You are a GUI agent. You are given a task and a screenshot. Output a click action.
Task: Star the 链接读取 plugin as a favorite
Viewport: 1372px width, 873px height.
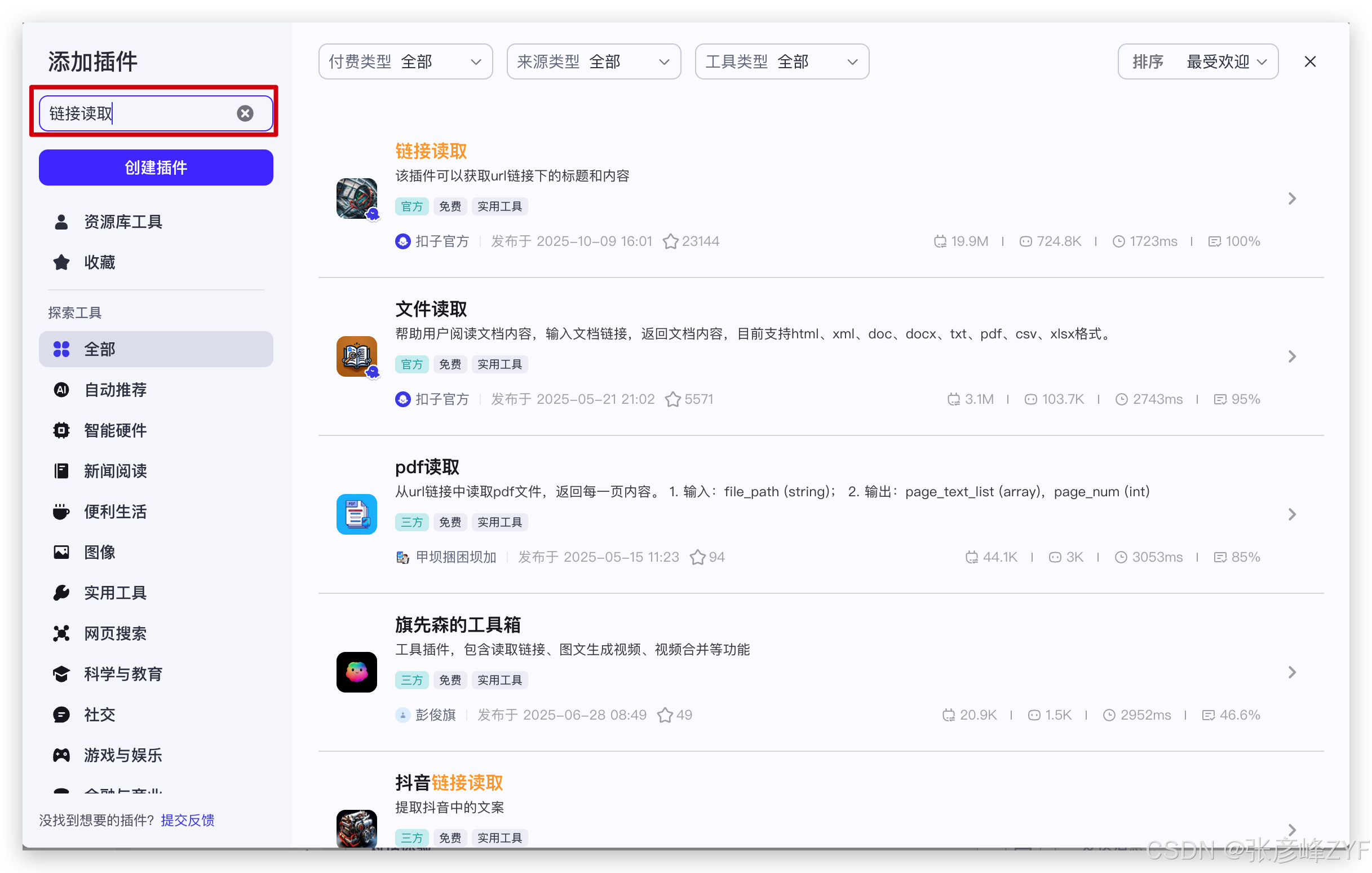click(x=670, y=242)
